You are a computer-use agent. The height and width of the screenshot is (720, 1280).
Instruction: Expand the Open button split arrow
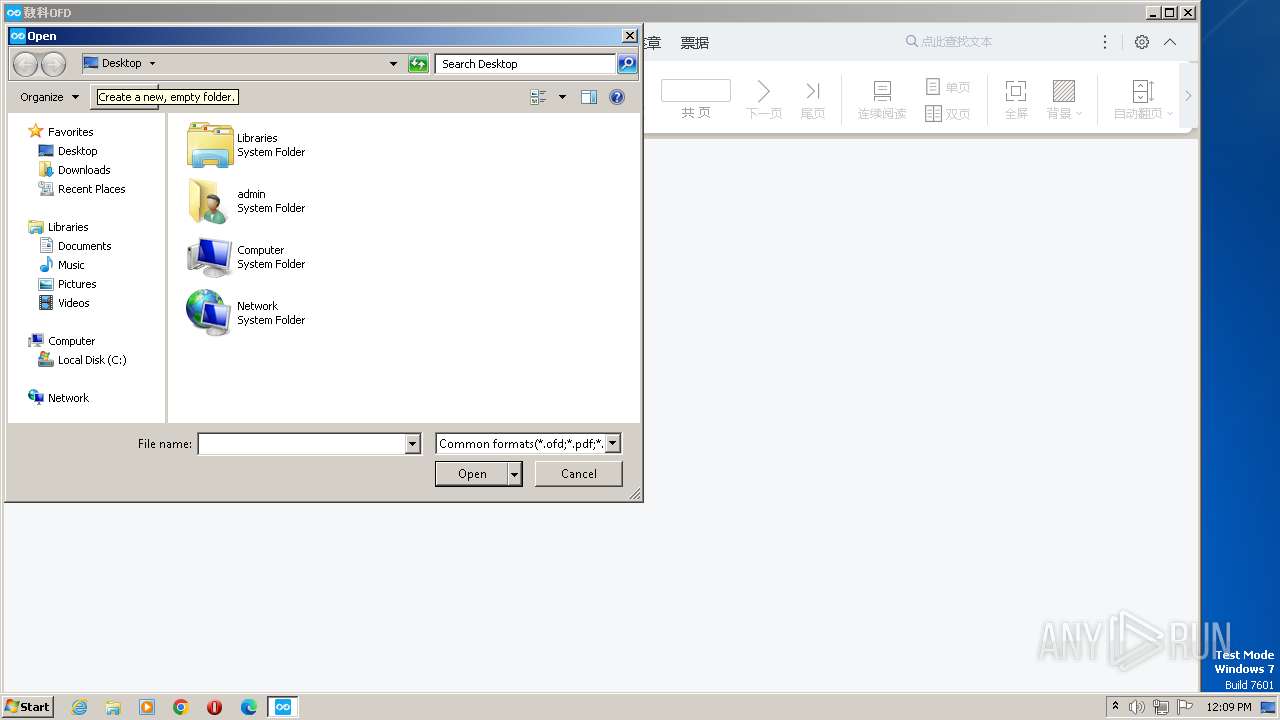515,474
